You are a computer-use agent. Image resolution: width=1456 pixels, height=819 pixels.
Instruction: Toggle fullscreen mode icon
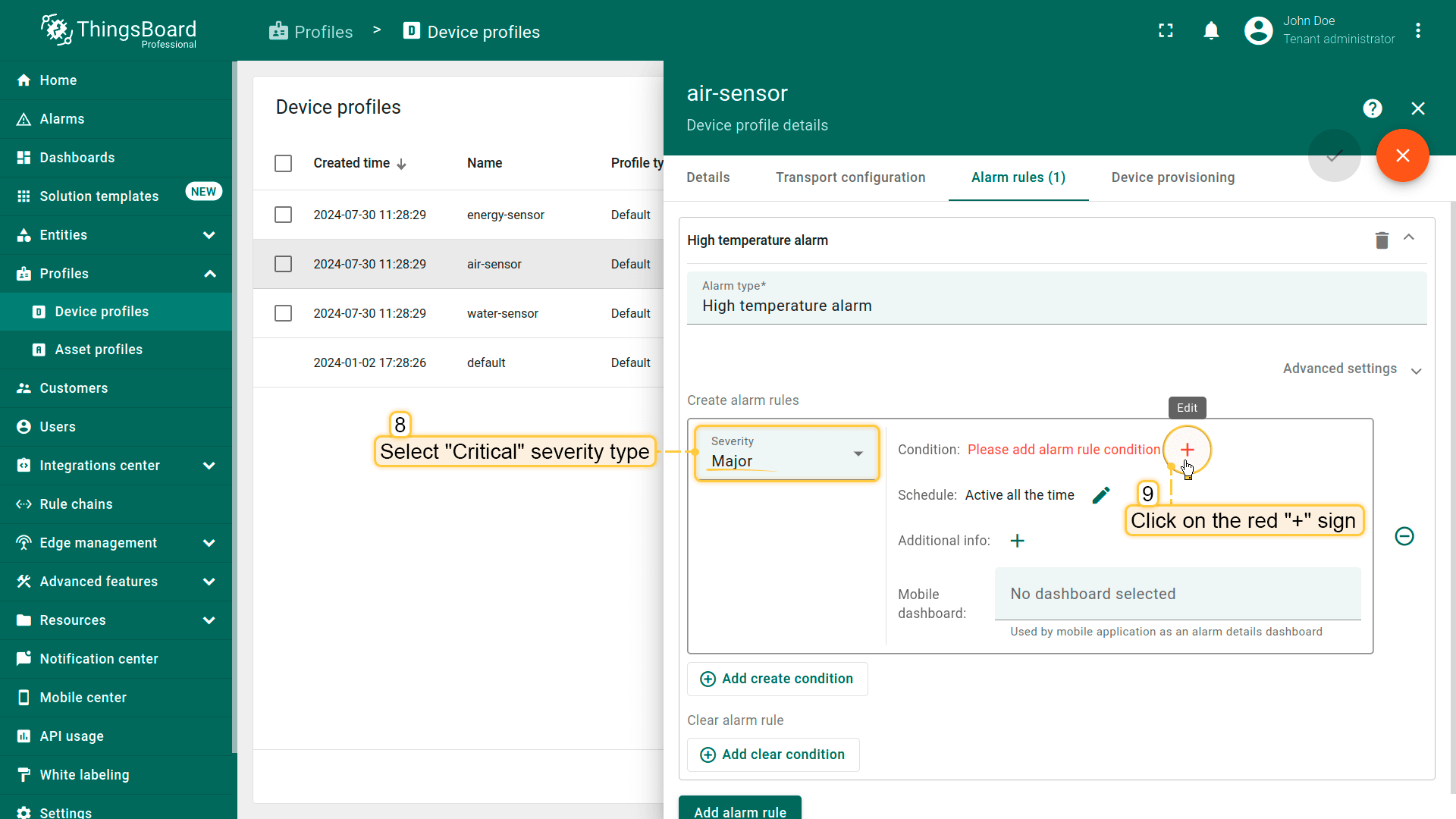tap(1166, 31)
